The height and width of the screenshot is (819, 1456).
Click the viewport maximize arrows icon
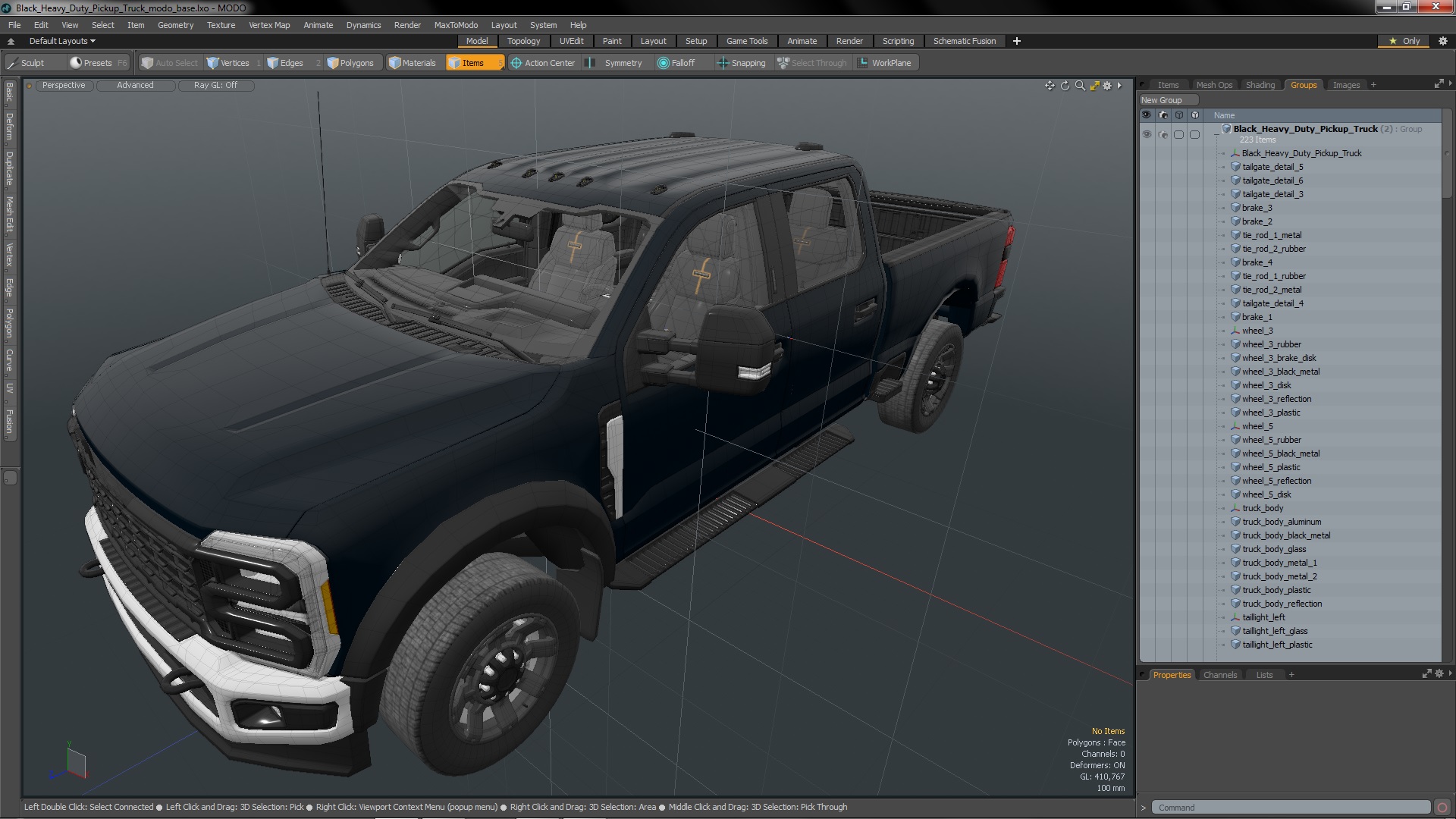pyautogui.click(x=1094, y=86)
